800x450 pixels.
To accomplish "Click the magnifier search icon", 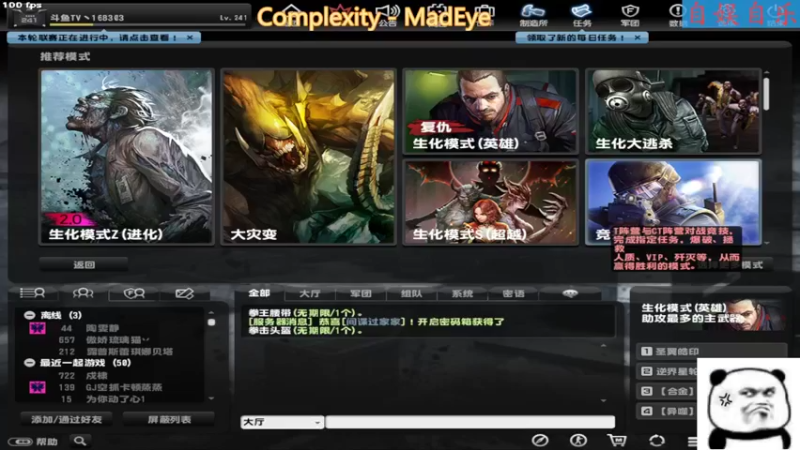I will pyautogui.click(x=80, y=441).
